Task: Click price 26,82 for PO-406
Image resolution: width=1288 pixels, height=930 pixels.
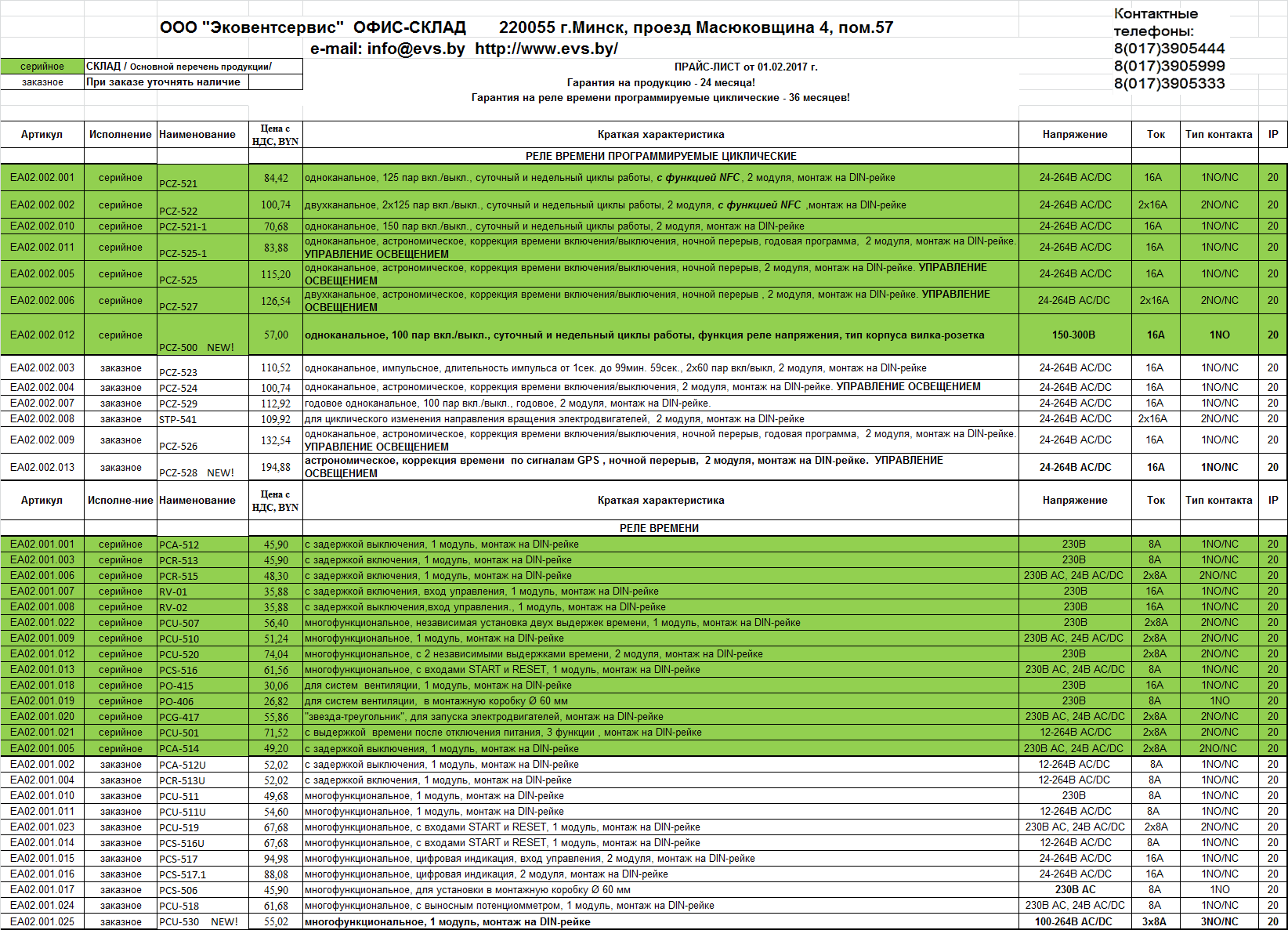Action: pyautogui.click(x=276, y=700)
